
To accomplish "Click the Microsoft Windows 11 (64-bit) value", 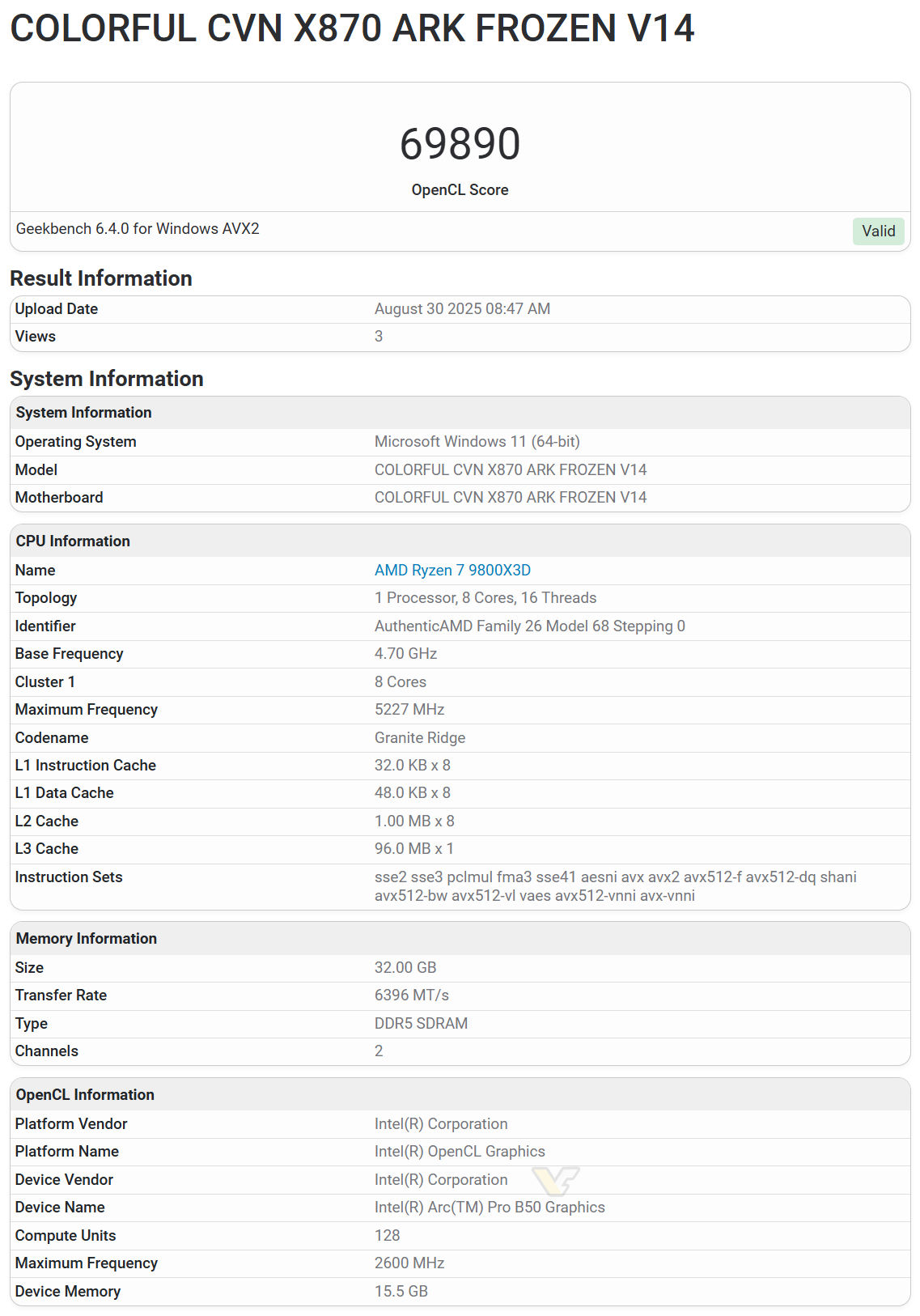I will click(x=477, y=442).
